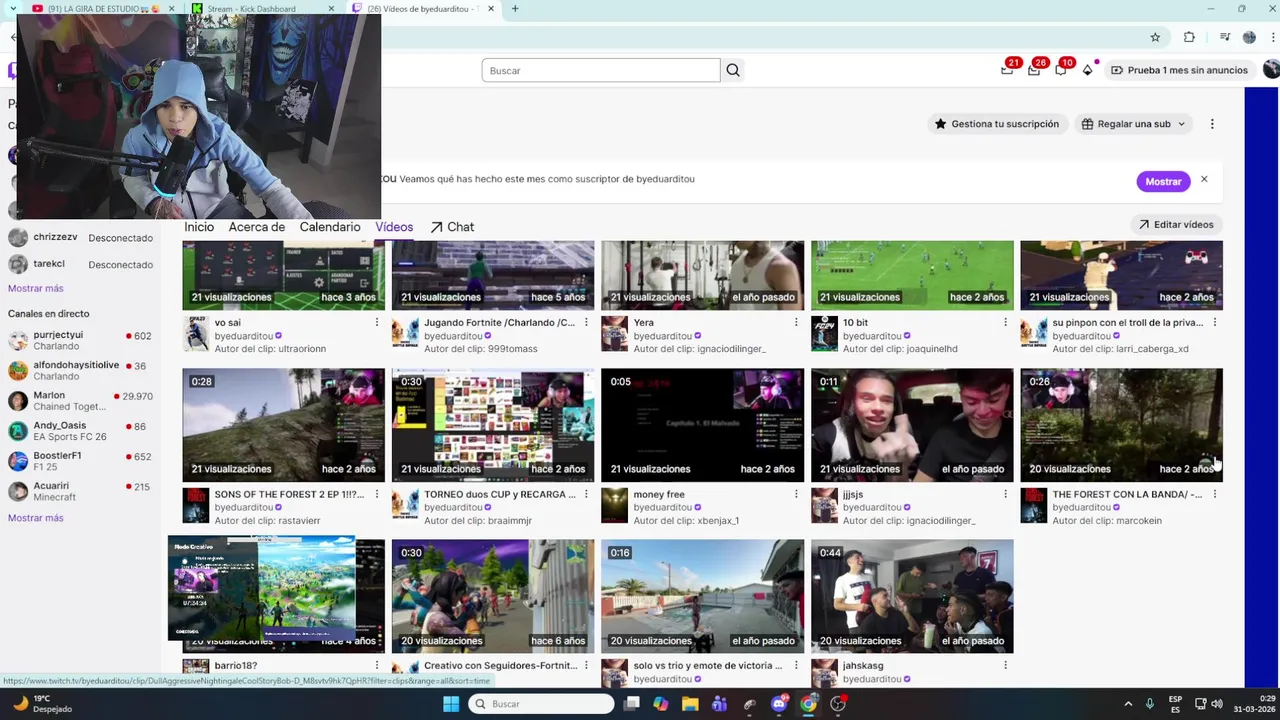The height and width of the screenshot is (720, 1280).
Task: Open Chrome three-dot menu
Action: point(1271,37)
